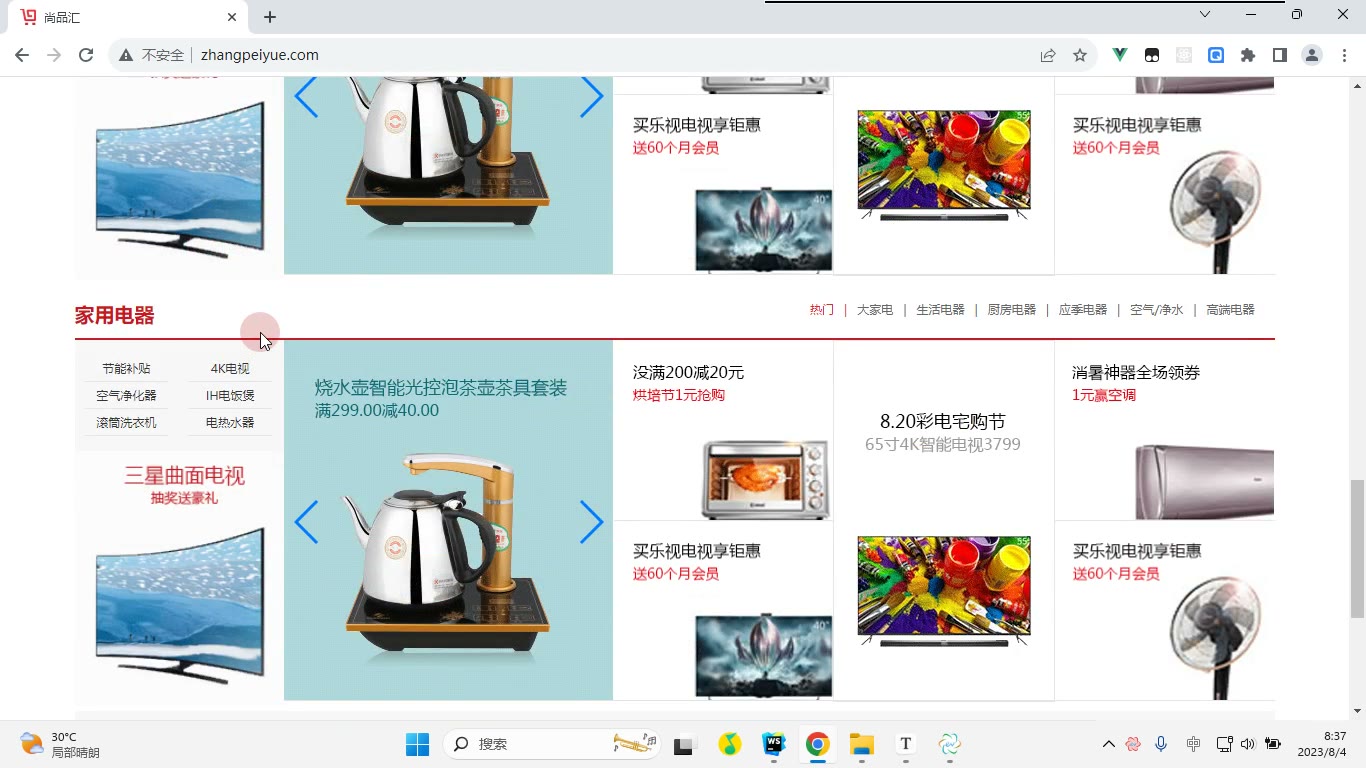Viewport: 1366px width, 768px height.
Task: Switch to the 热门 tab
Action: [x=822, y=310]
